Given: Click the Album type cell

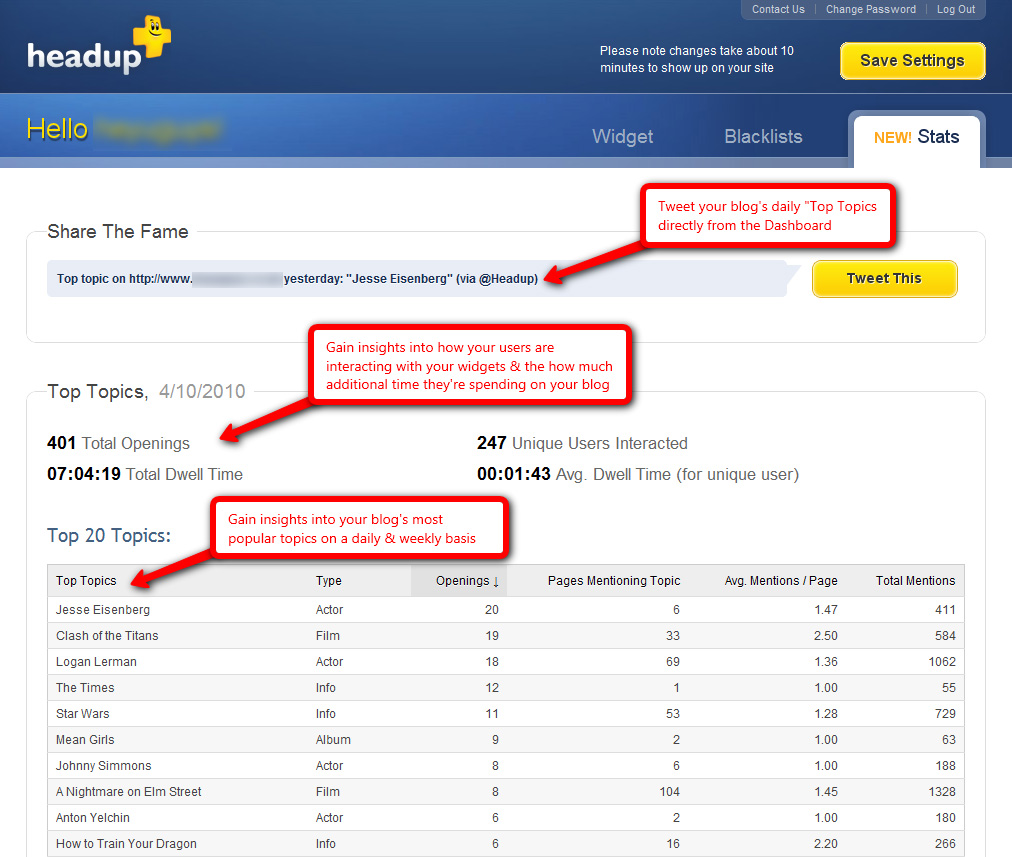Looking at the screenshot, I should click(x=333, y=740).
